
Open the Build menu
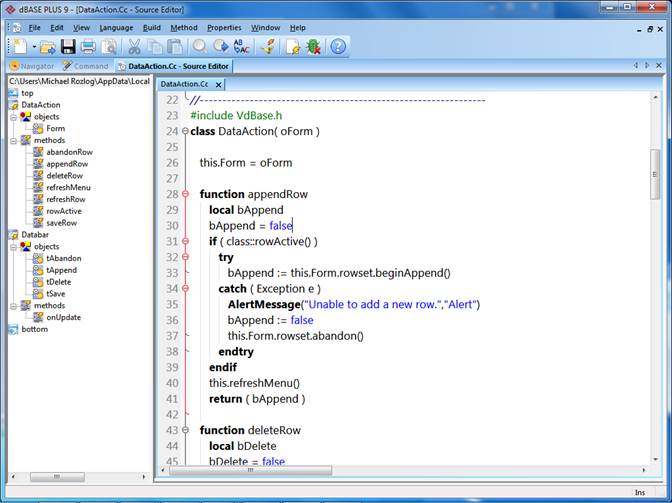tap(152, 27)
